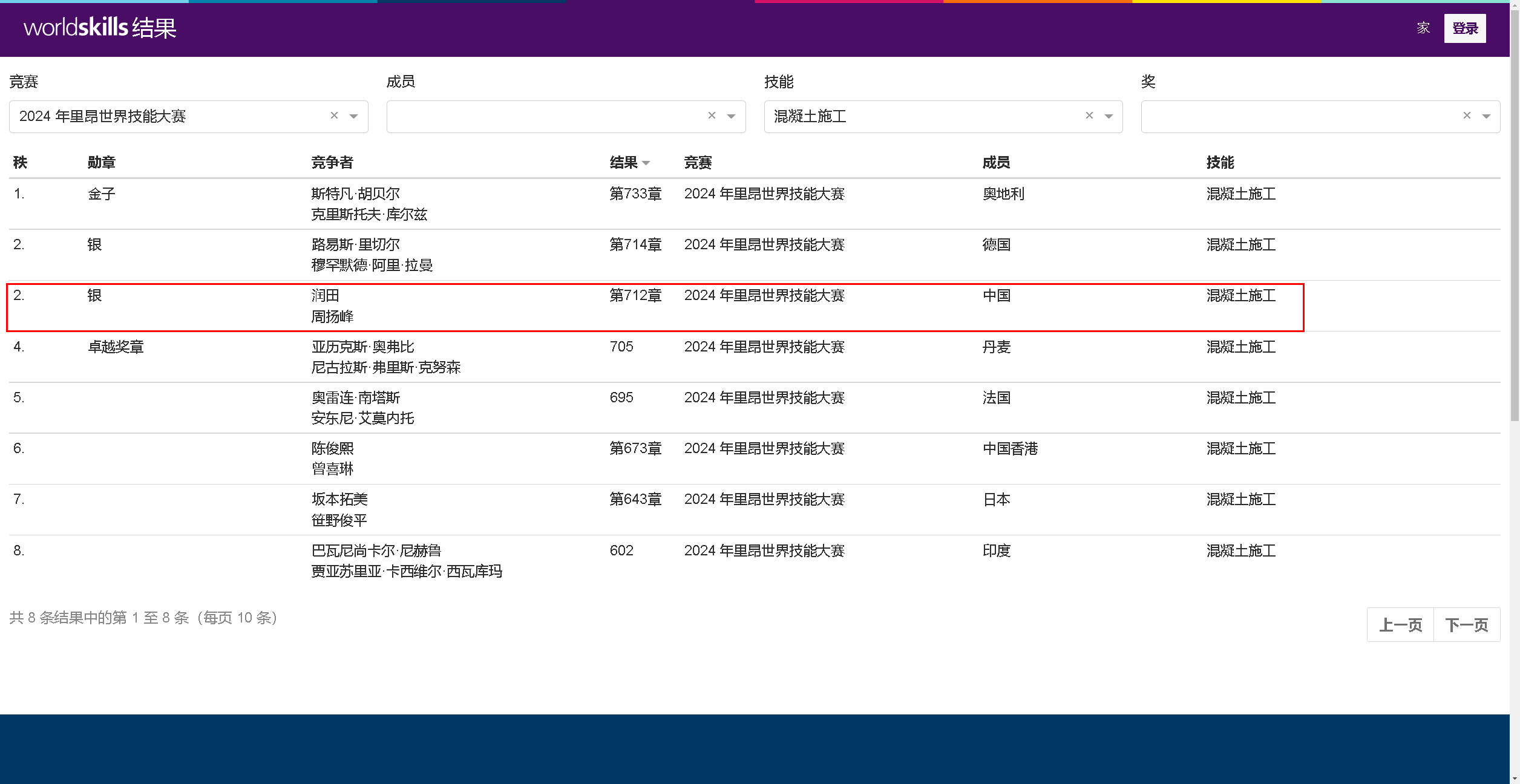Go to 上一页 previous page

pos(1400,624)
